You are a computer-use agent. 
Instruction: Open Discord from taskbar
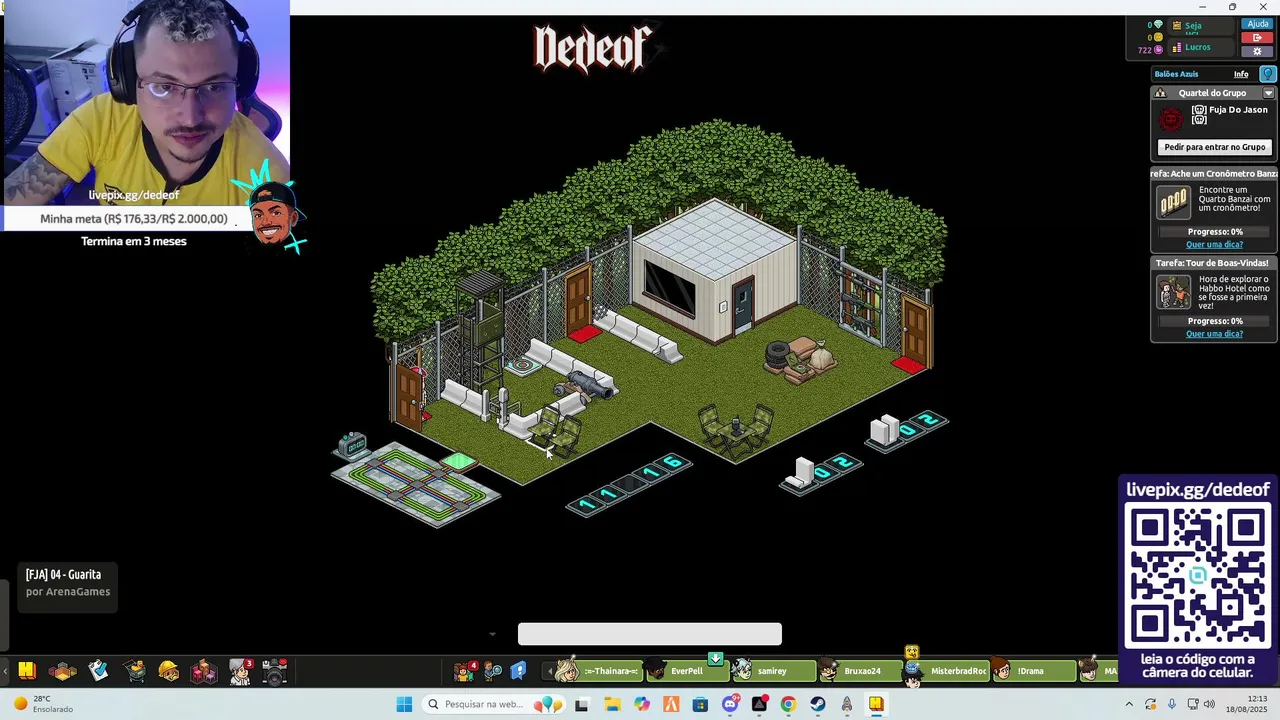click(730, 704)
